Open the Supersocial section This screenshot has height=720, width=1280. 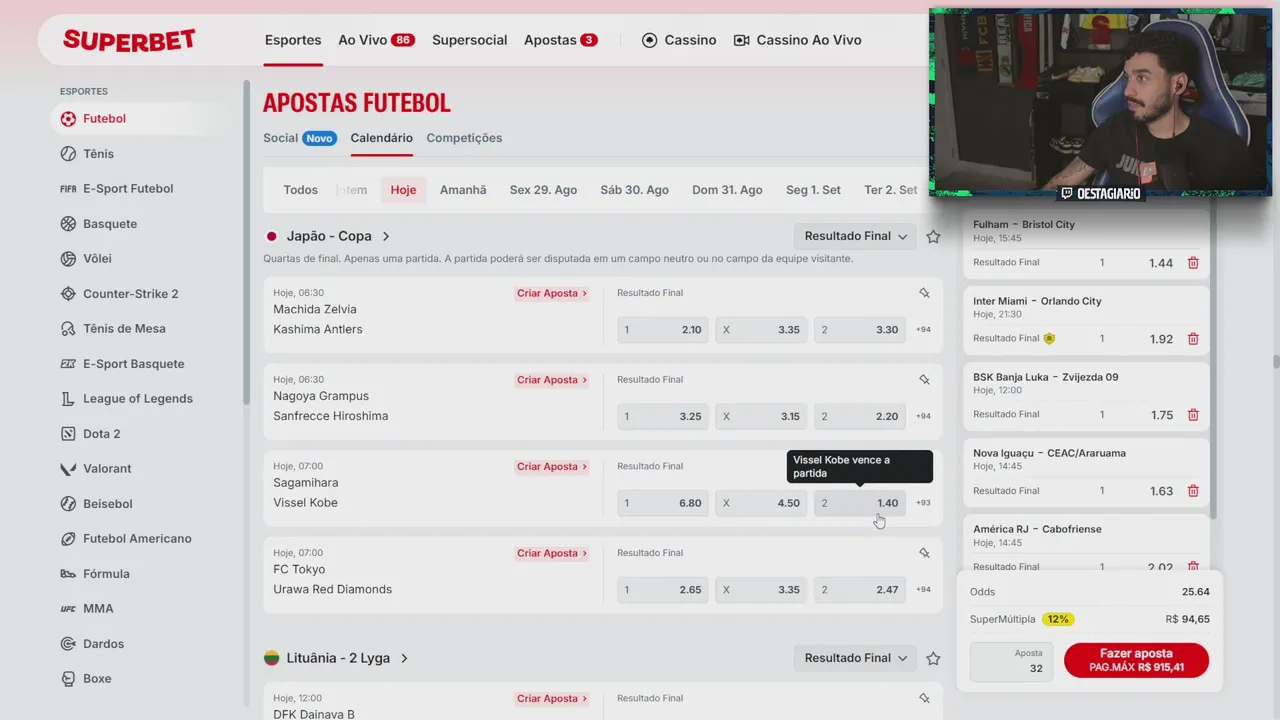(x=470, y=40)
